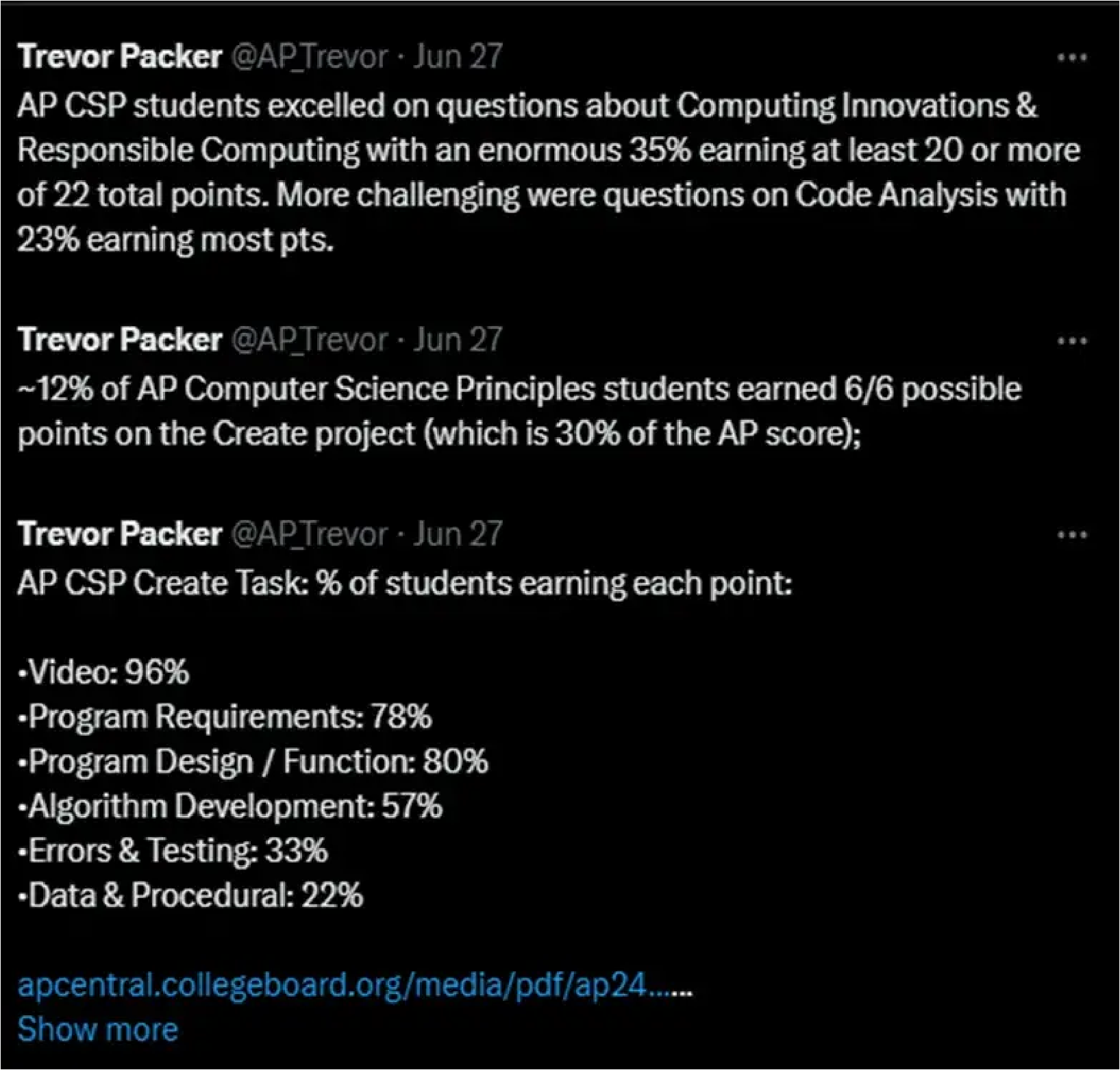1120x1070 pixels.
Task: Click the Jun 27 timestamp on the first tweet
Action: [x=458, y=57]
